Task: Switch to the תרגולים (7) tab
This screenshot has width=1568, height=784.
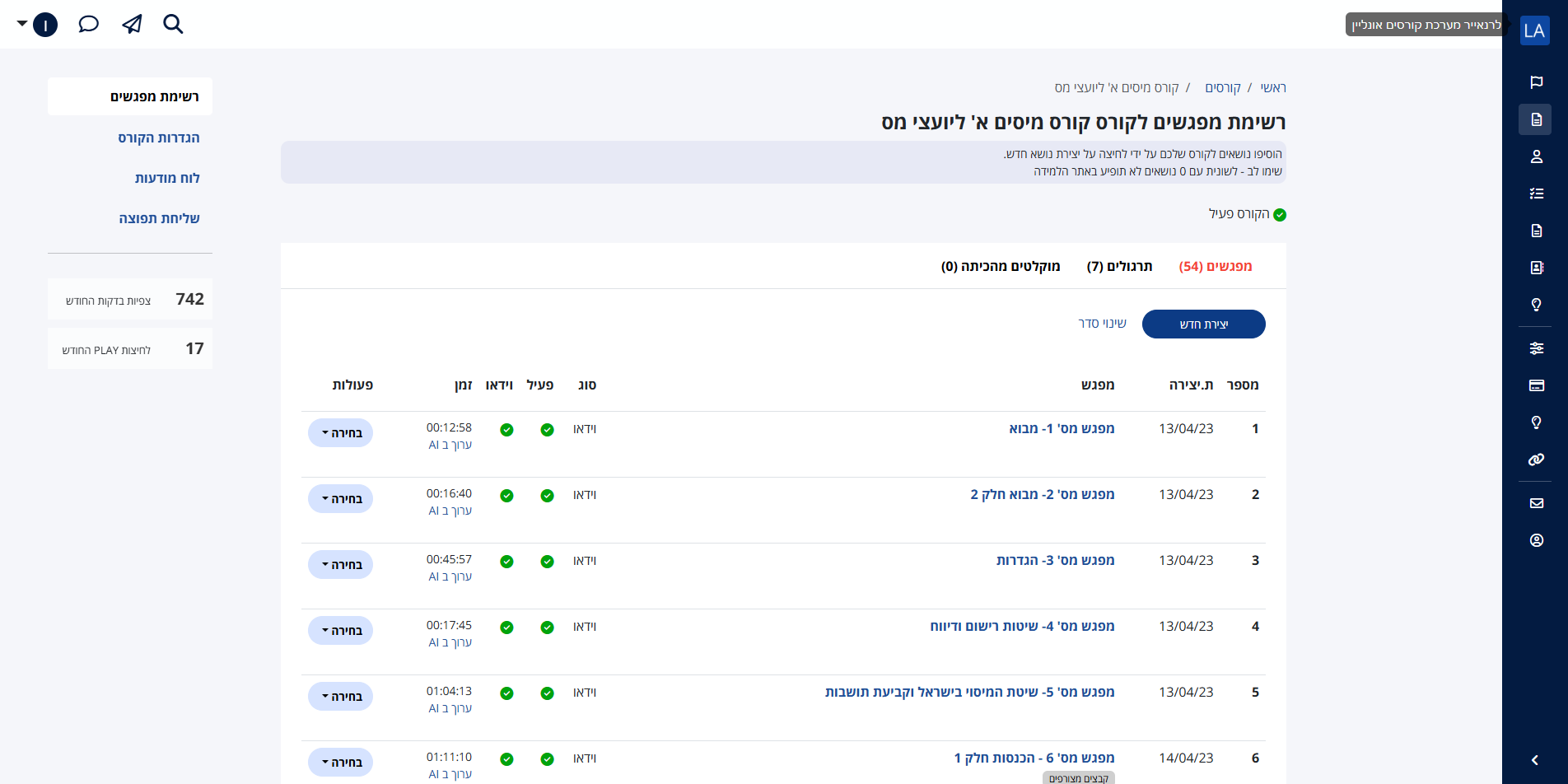Action: (x=1119, y=266)
